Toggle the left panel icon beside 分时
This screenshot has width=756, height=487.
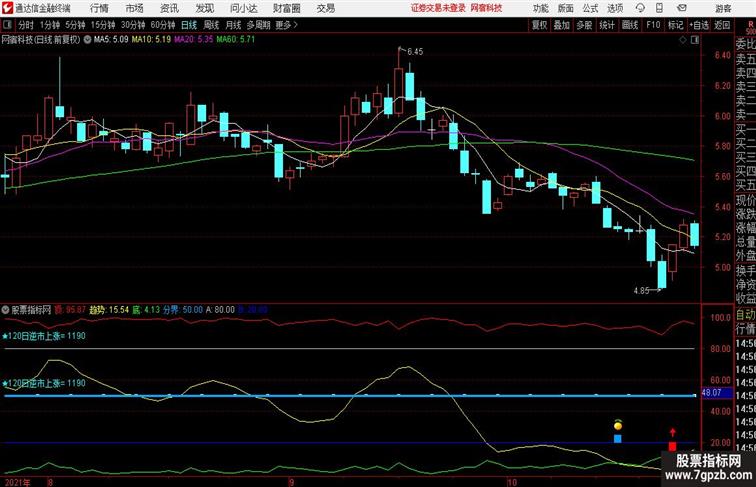pos(7,25)
